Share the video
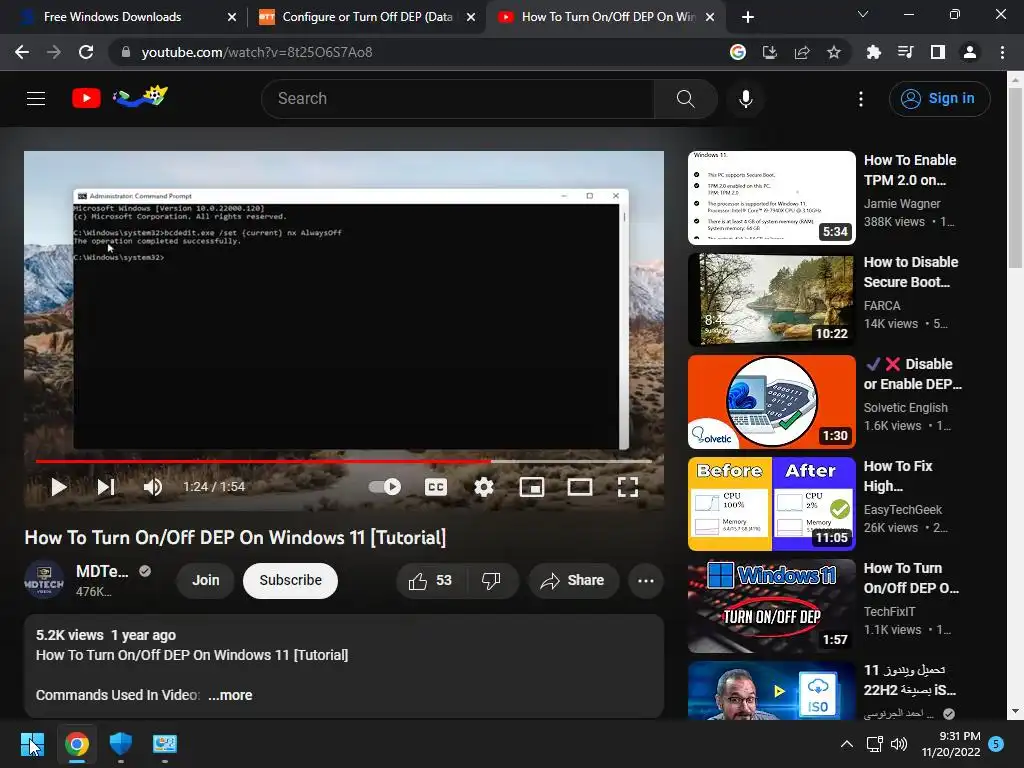 (x=573, y=581)
